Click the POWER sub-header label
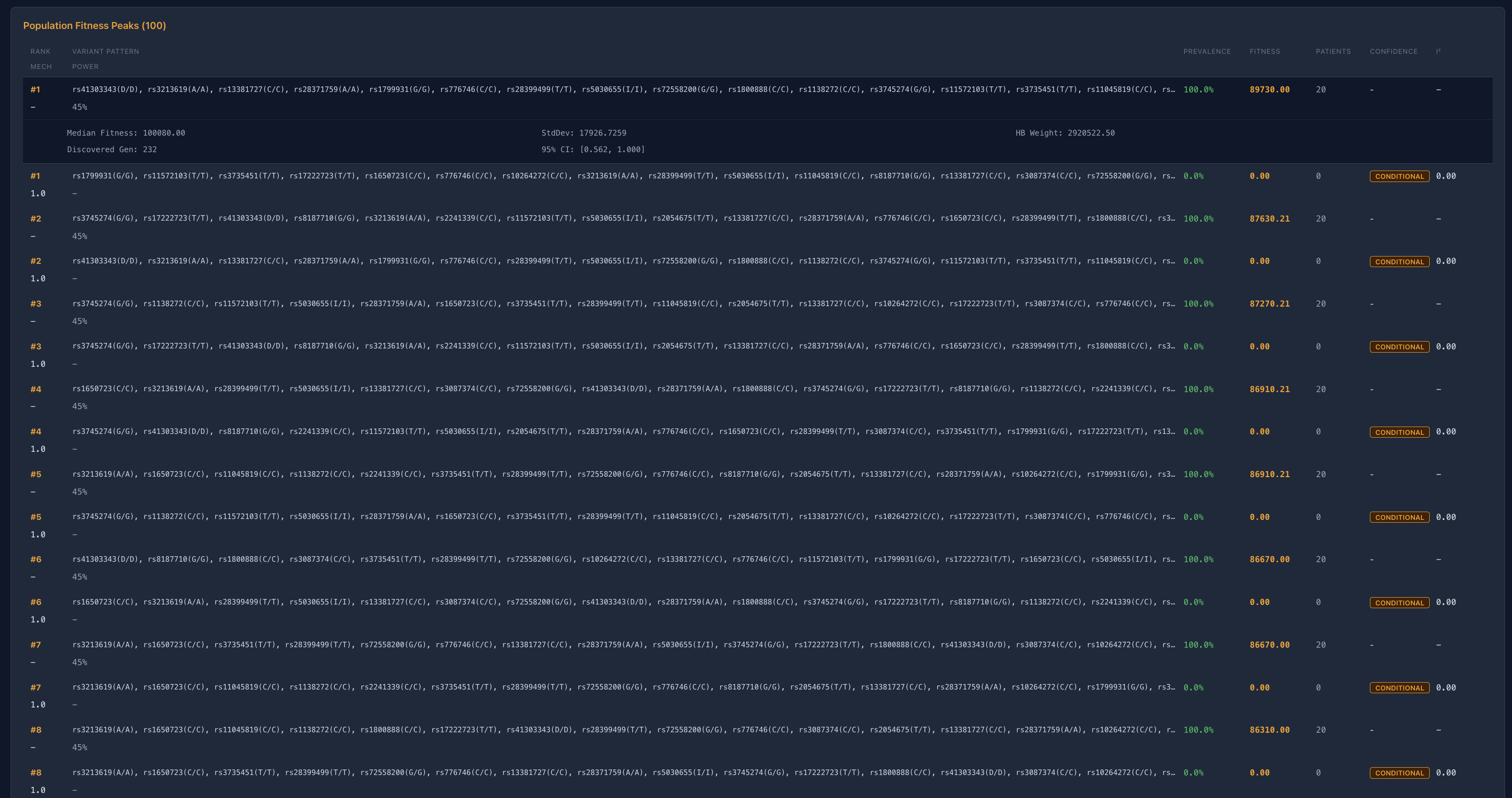This screenshot has height=798, width=1512. (x=85, y=67)
